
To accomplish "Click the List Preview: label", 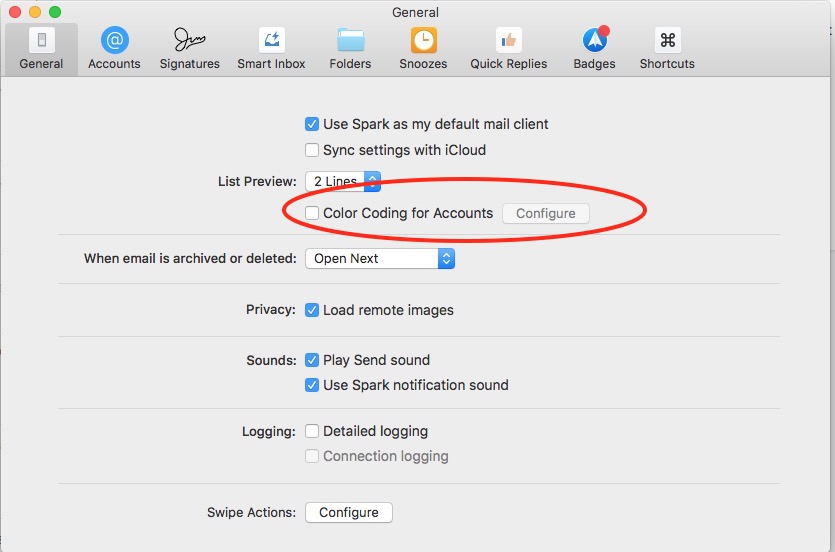I will point(257,182).
